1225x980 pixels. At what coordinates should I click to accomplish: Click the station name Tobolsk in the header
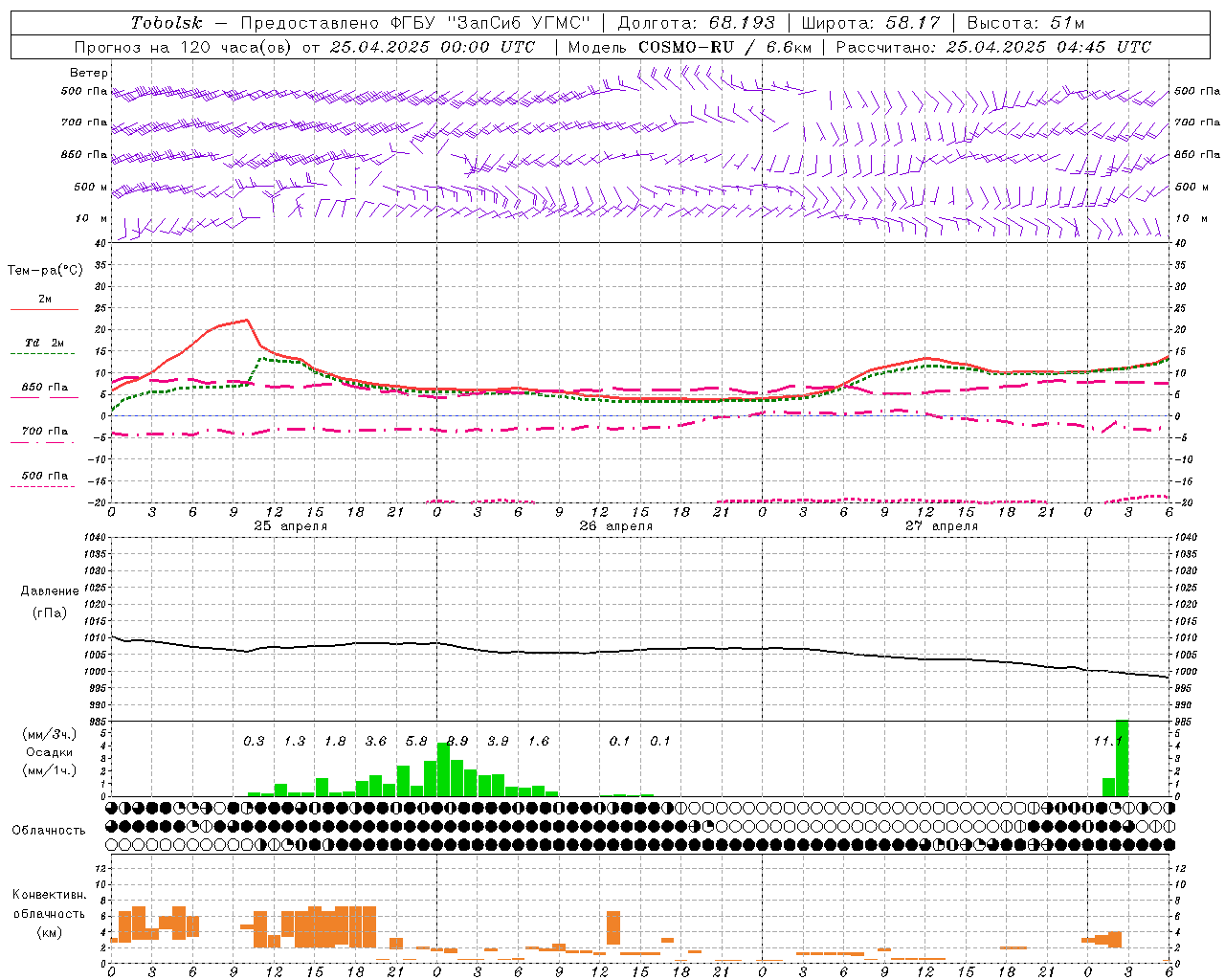(x=167, y=23)
